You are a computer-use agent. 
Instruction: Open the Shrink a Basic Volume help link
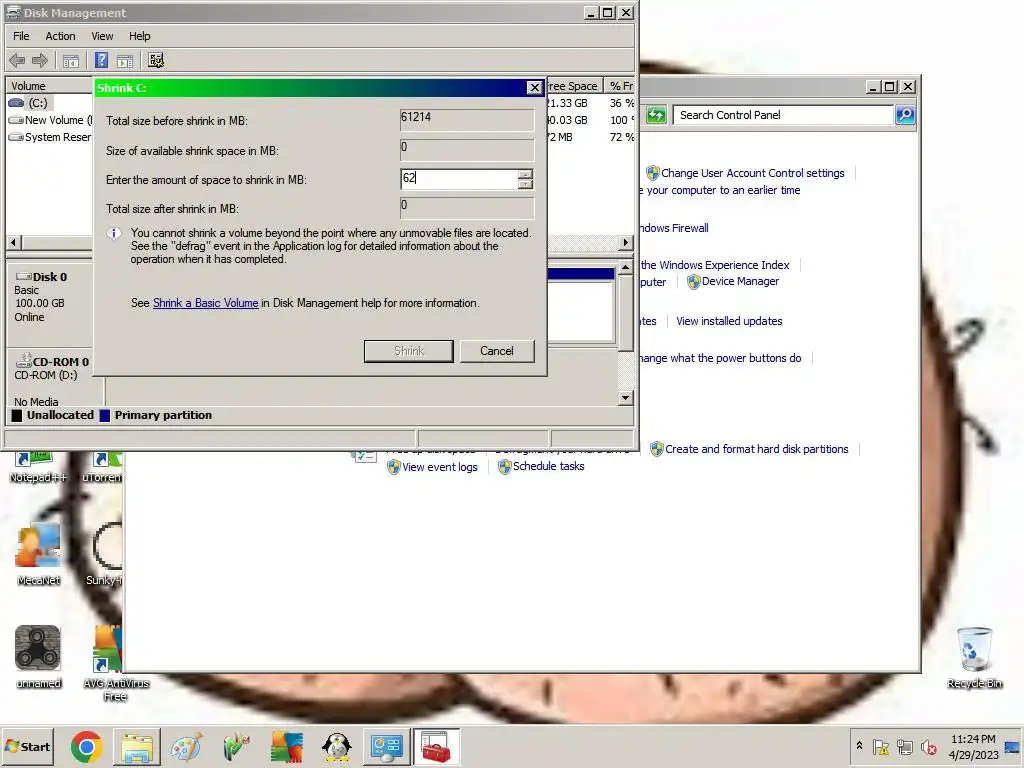coord(205,303)
